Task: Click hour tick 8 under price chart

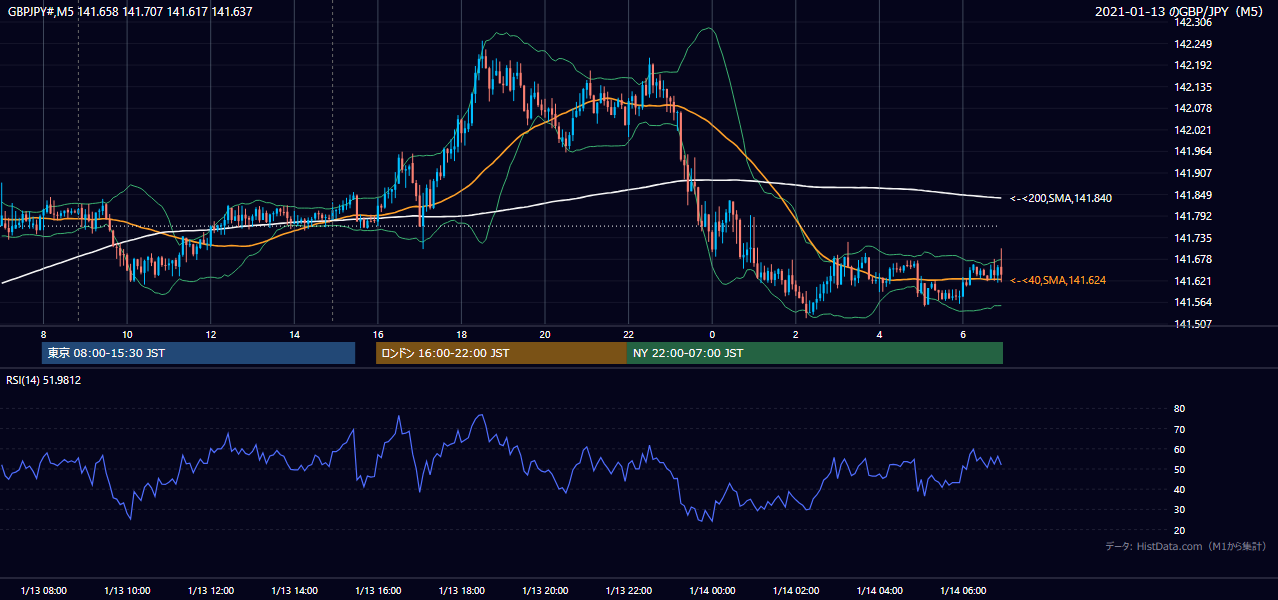Action: pyautogui.click(x=43, y=334)
